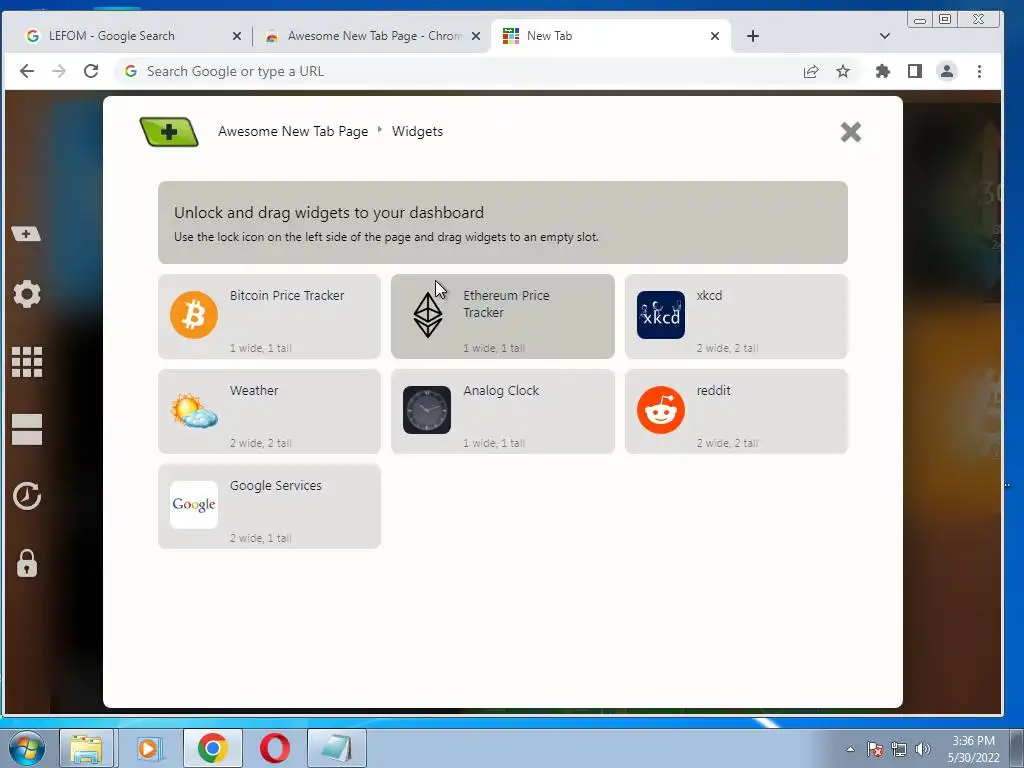The height and width of the screenshot is (768, 1024).
Task: Click the share page icon in address bar
Action: coord(811,71)
